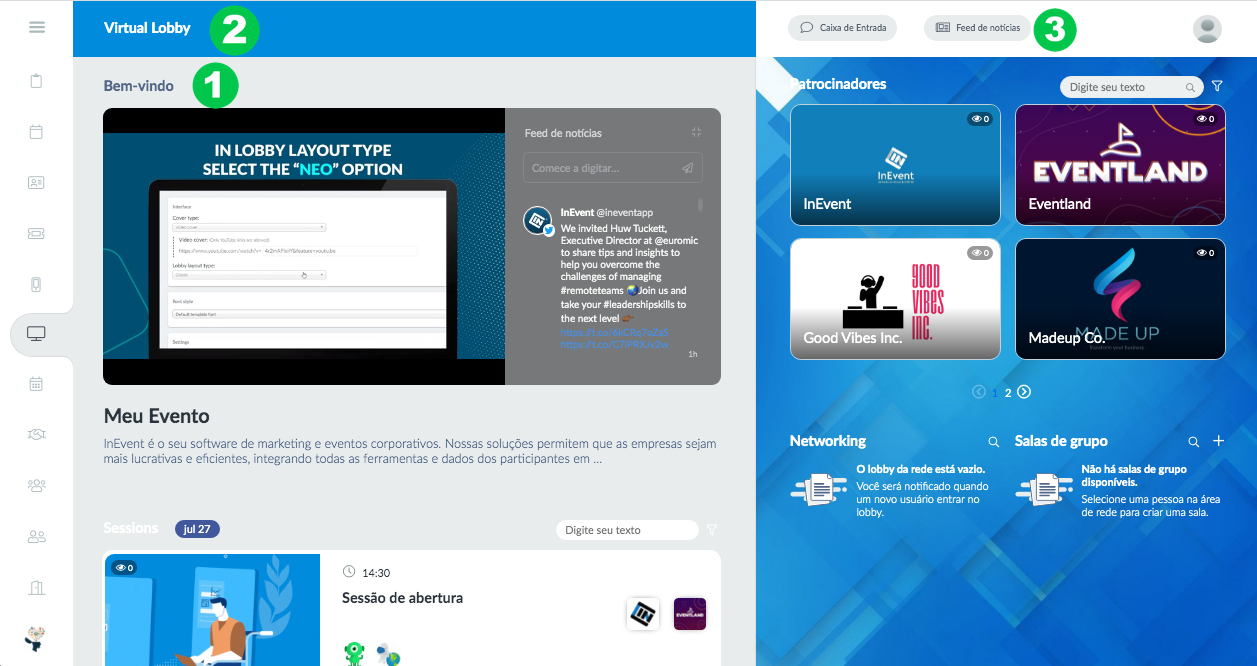The width and height of the screenshot is (1257, 666).
Task: Click the Meu Evento heading
Action: [x=157, y=416]
